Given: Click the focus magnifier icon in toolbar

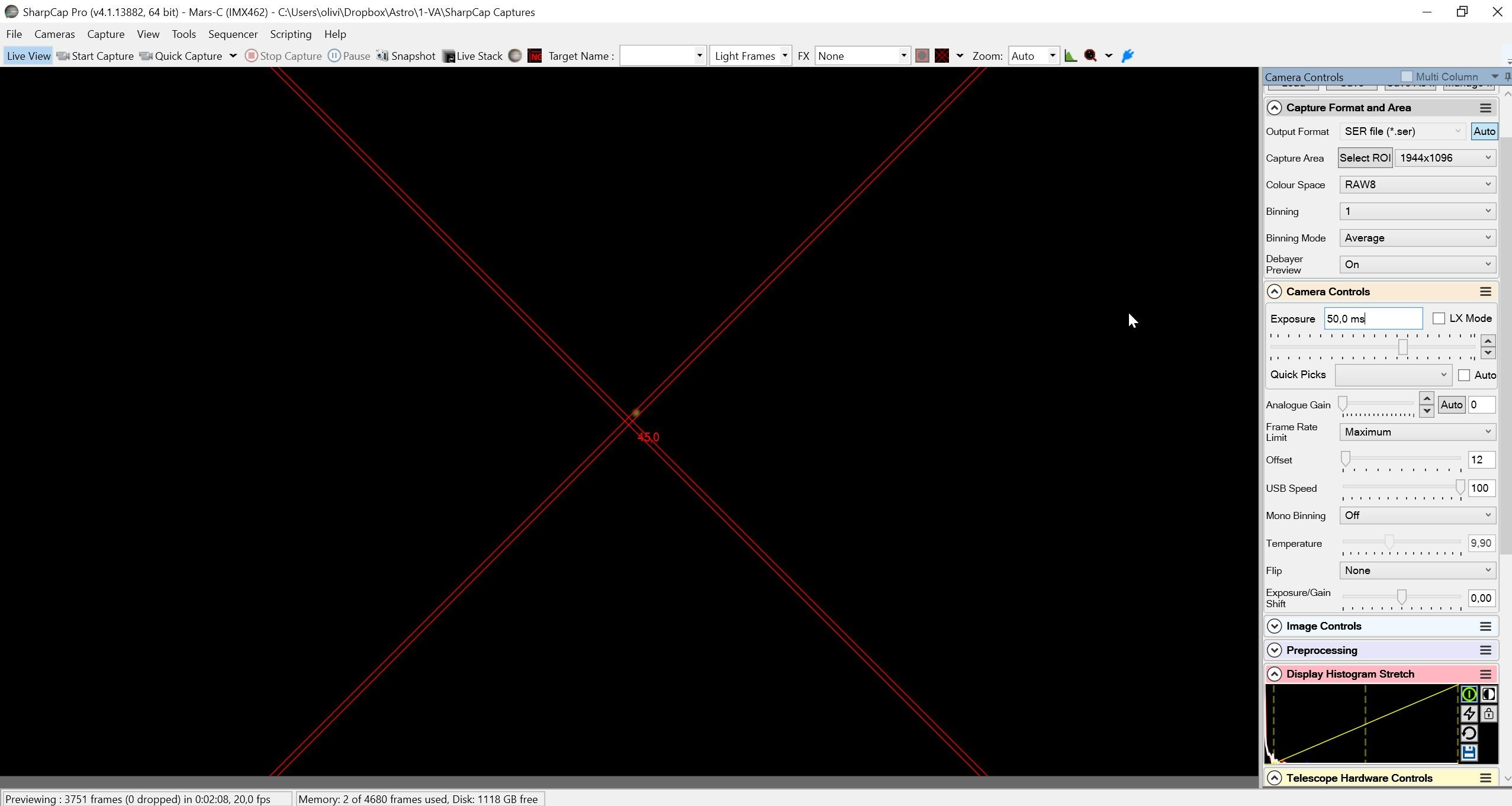Looking at the screenshot, I should (1090, 56).
